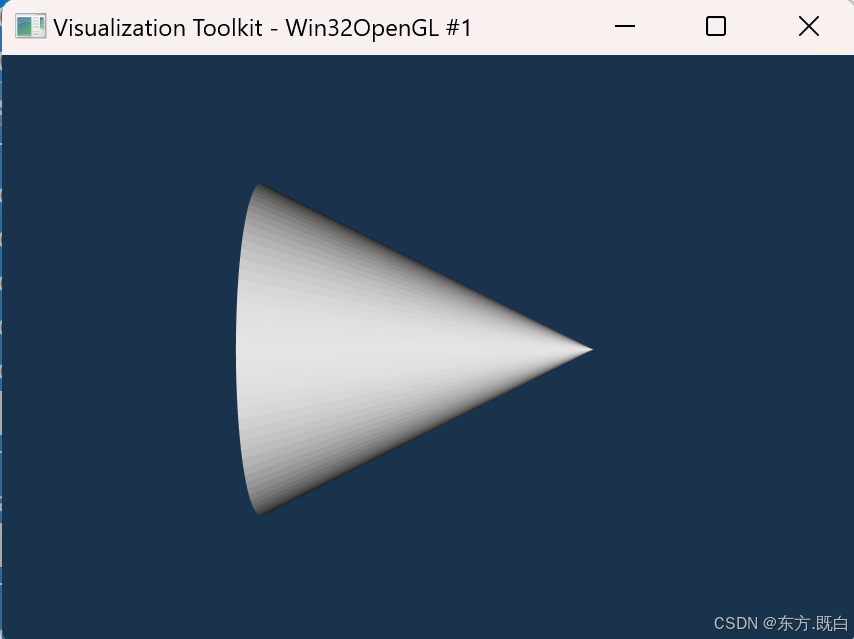This screenshot has width=854, height=639.
Task: Click the window title text "Visualization Toolkit"
Action: 158,28
